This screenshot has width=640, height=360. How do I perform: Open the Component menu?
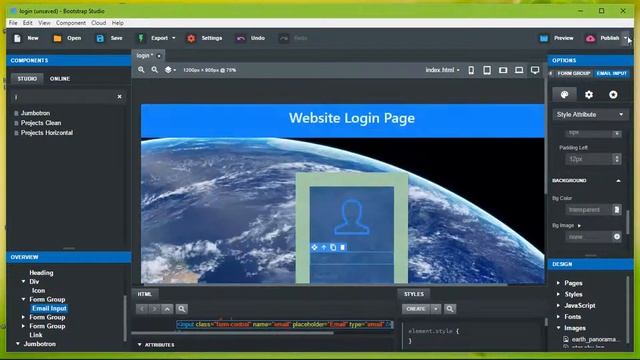tap(71, 23)
